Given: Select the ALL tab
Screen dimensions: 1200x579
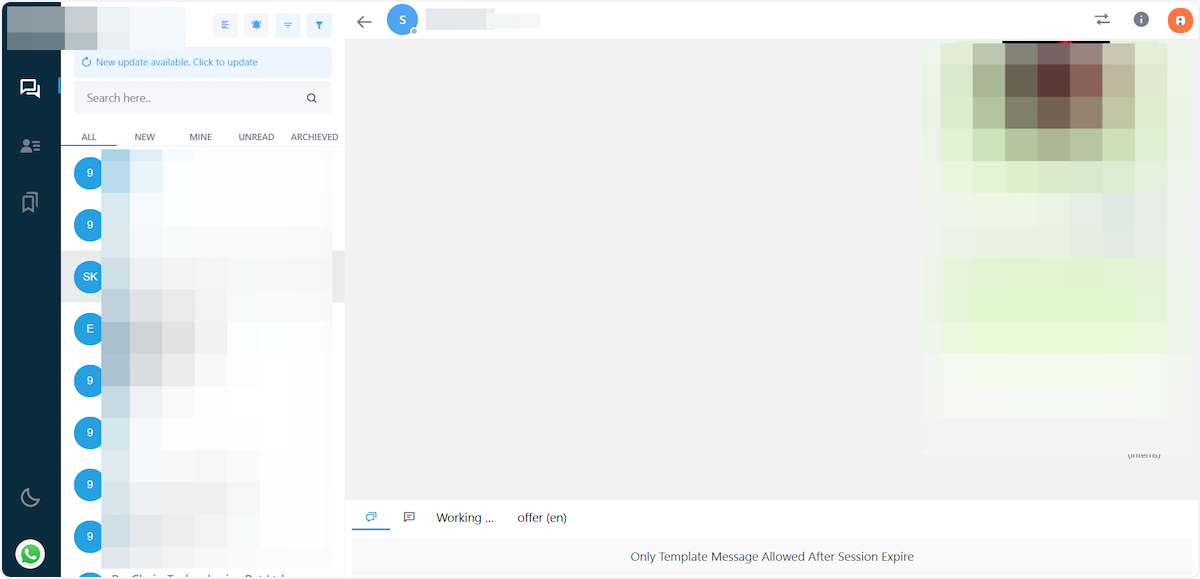Looking at the screenshot, I should [x=89, y=137].
